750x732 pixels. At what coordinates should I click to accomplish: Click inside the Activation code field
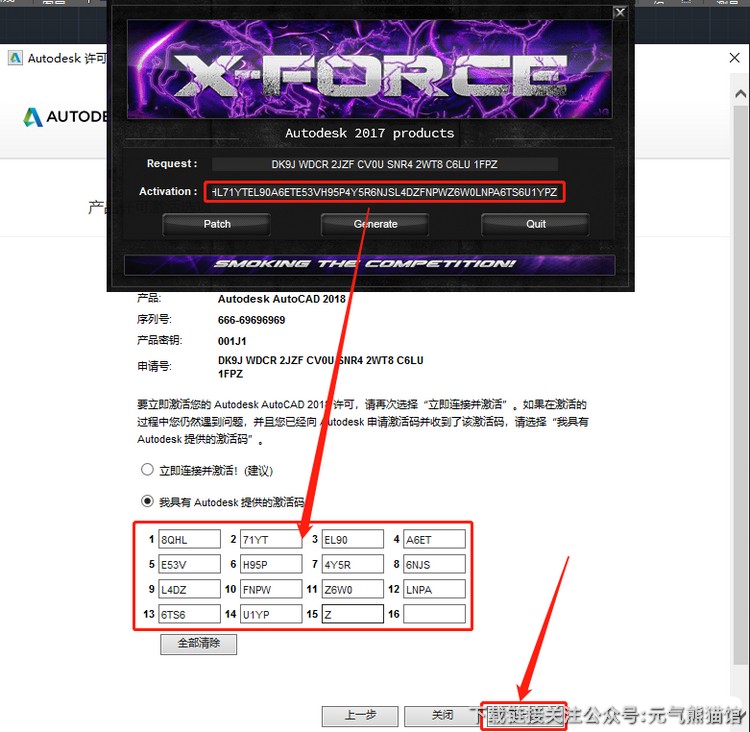pyautogui.click(x=385, y=191)
